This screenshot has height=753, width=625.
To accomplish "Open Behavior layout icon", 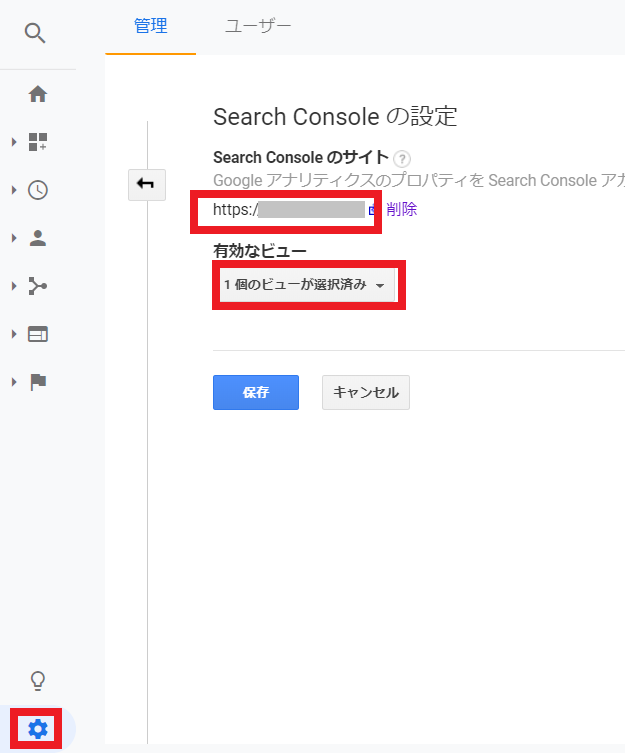I will click(x=37, y=334).
